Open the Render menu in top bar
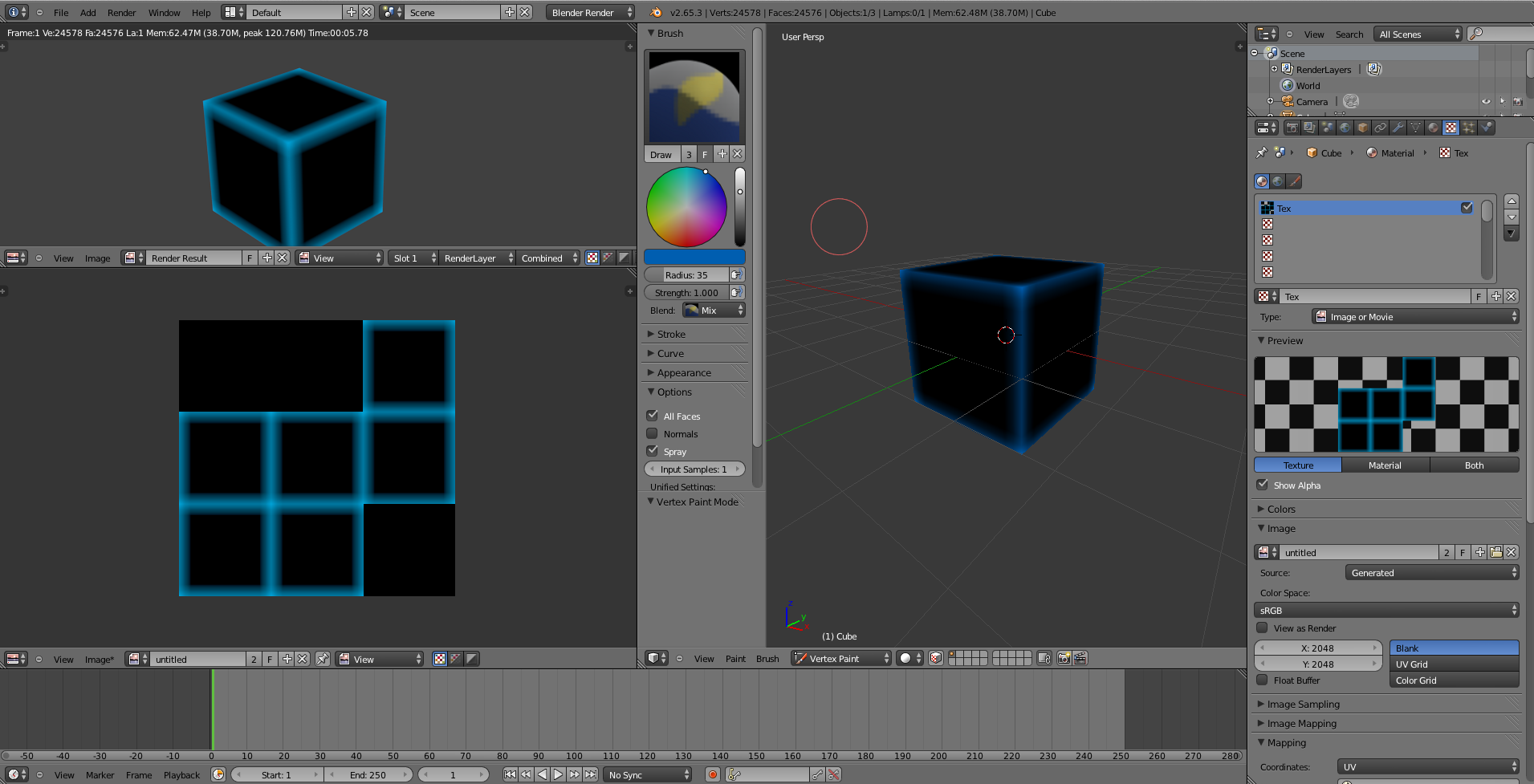 click(x=122, y=12)
